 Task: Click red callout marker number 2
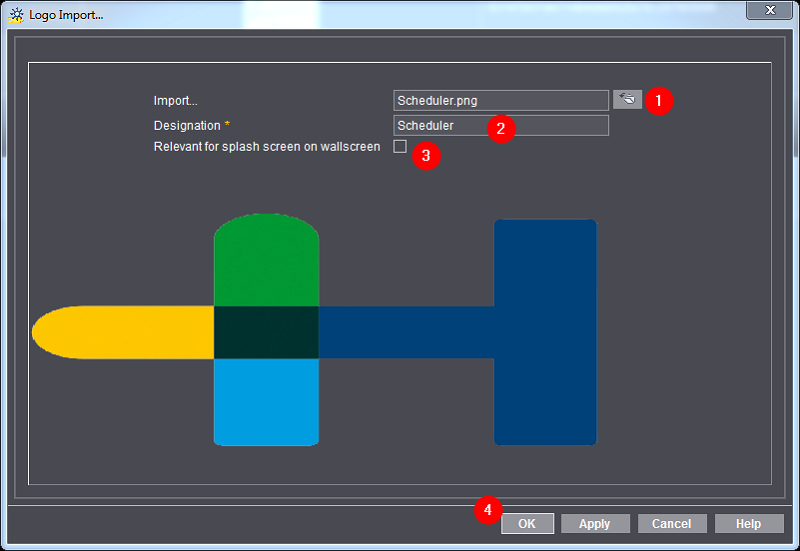coord(501,128)
